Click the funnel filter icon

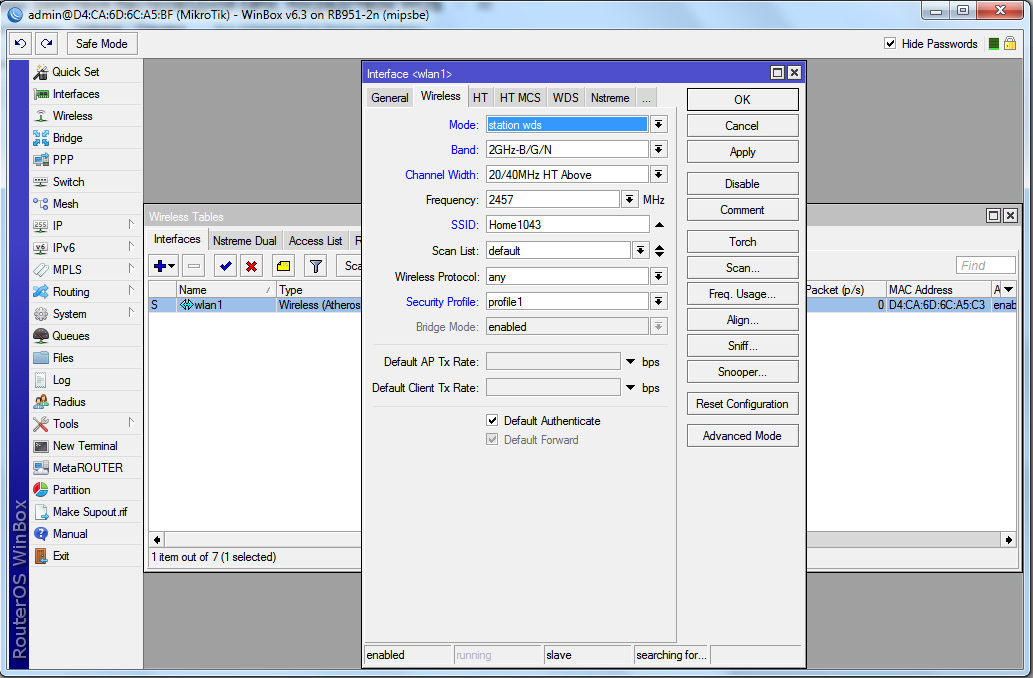click(x=315, y=266)
